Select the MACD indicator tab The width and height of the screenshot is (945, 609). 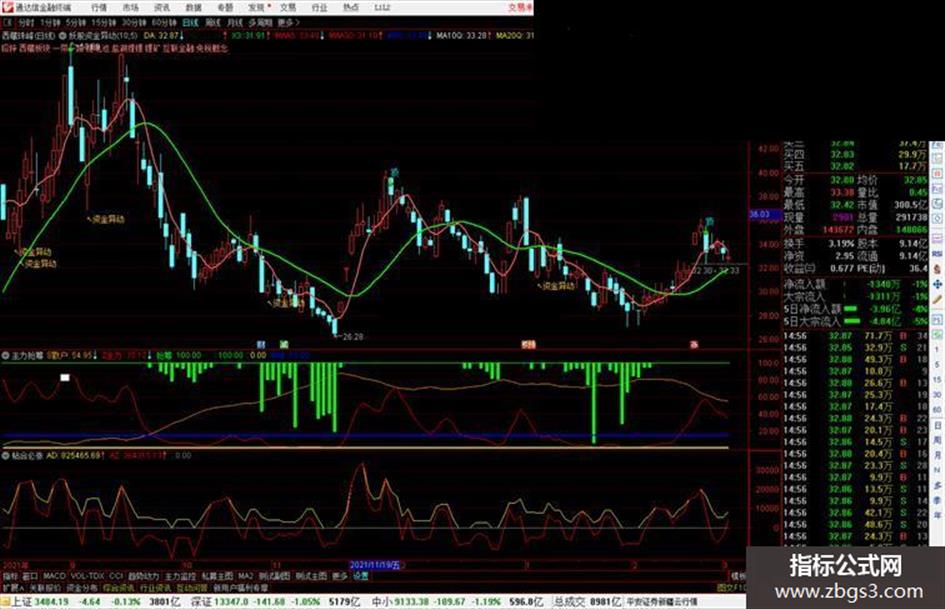tap(54, 576)
